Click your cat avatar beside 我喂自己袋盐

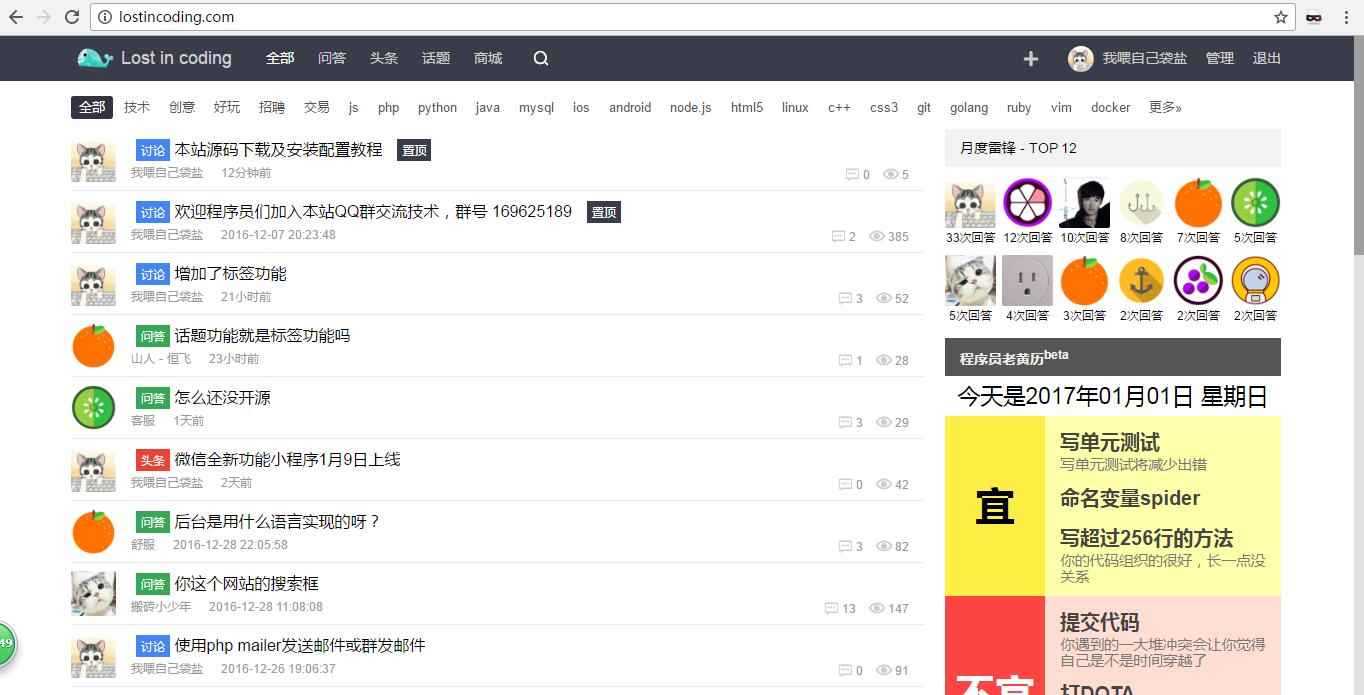pyautogui.click(x=1081, y=58)
